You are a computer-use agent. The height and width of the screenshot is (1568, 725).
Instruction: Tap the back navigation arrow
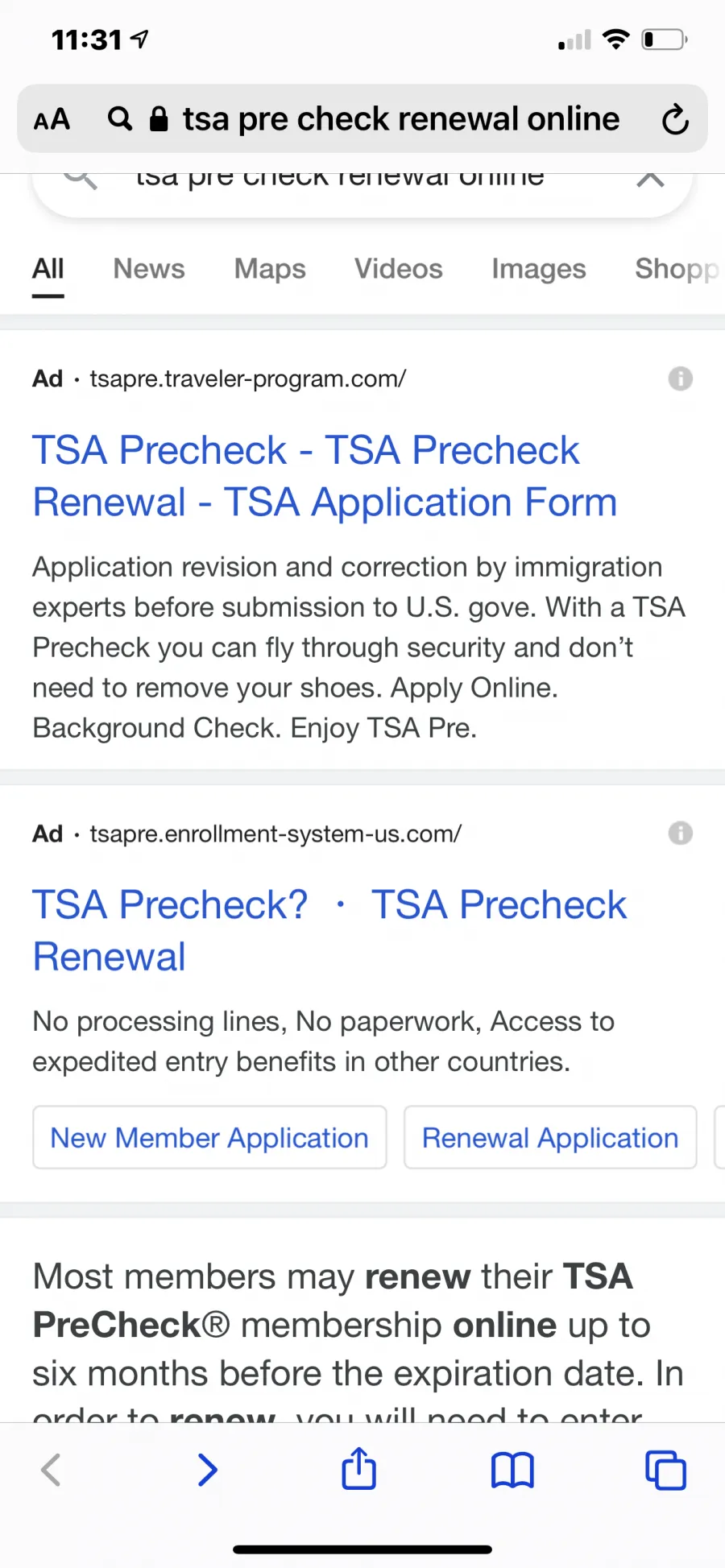51,1470
